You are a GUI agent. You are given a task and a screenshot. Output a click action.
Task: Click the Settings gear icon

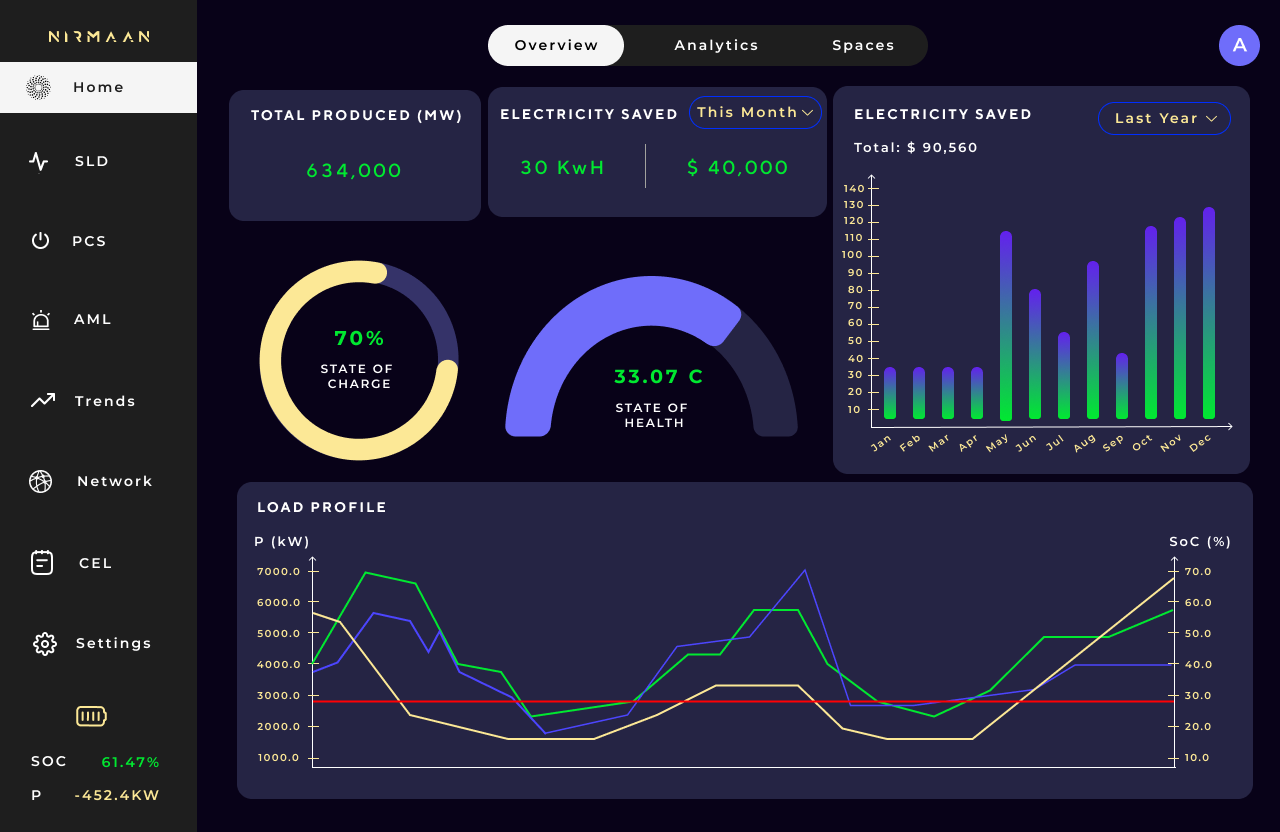click(x=44, y=643)
